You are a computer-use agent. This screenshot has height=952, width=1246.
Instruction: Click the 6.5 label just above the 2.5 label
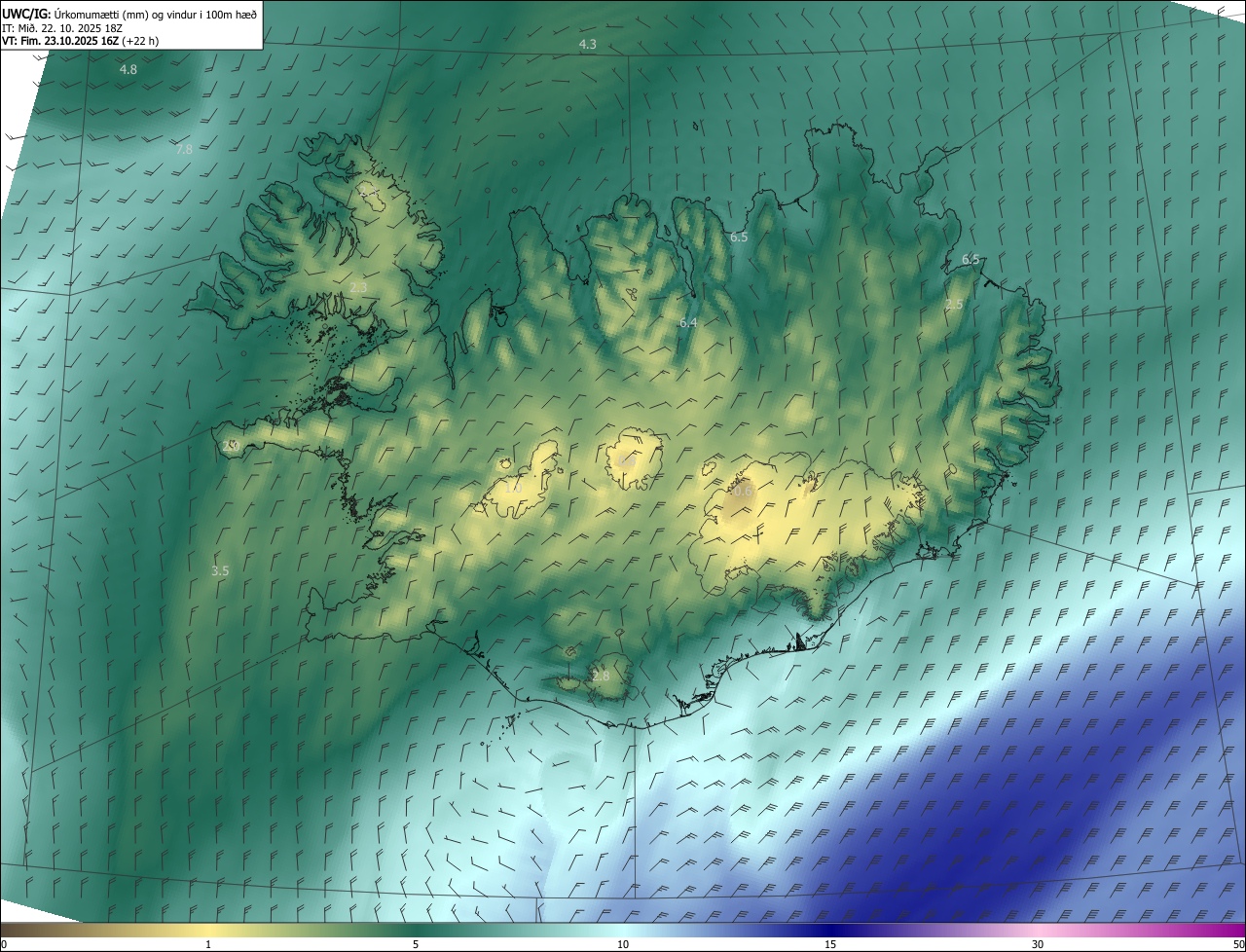pyautogui.click(x=971, y=259)
